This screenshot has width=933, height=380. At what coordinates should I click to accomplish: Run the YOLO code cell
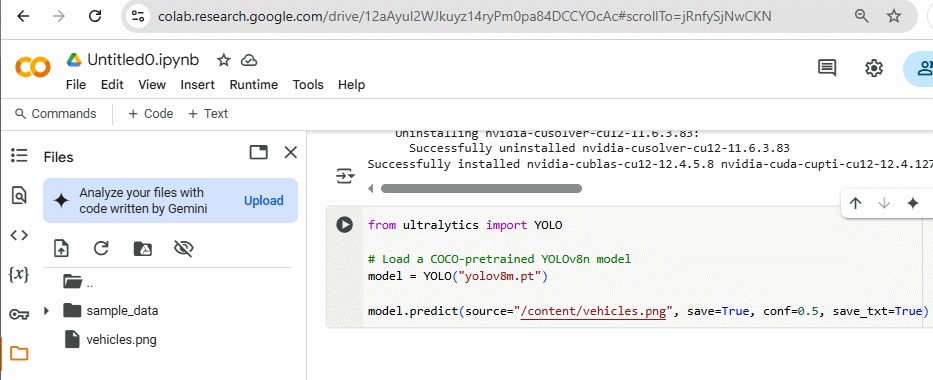point(345,225)
